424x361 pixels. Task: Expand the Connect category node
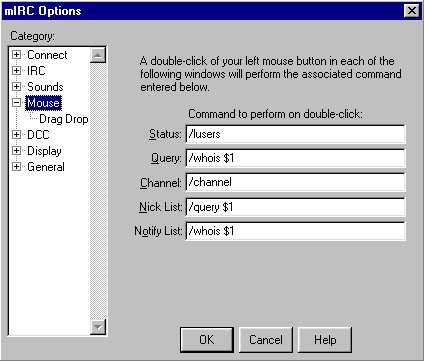16,55
